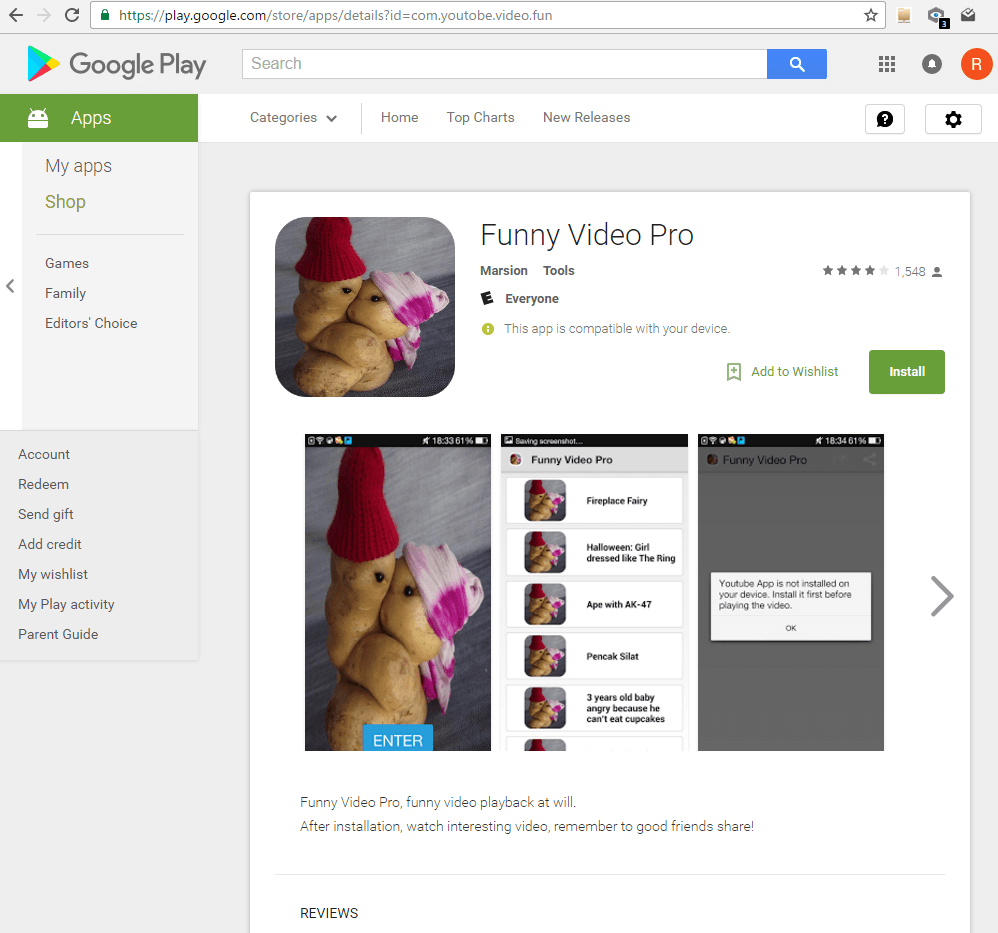The height and width of the screenshot is (933, 998).
Task: Bookmark page with the star icon
Action: pos(871,15)
